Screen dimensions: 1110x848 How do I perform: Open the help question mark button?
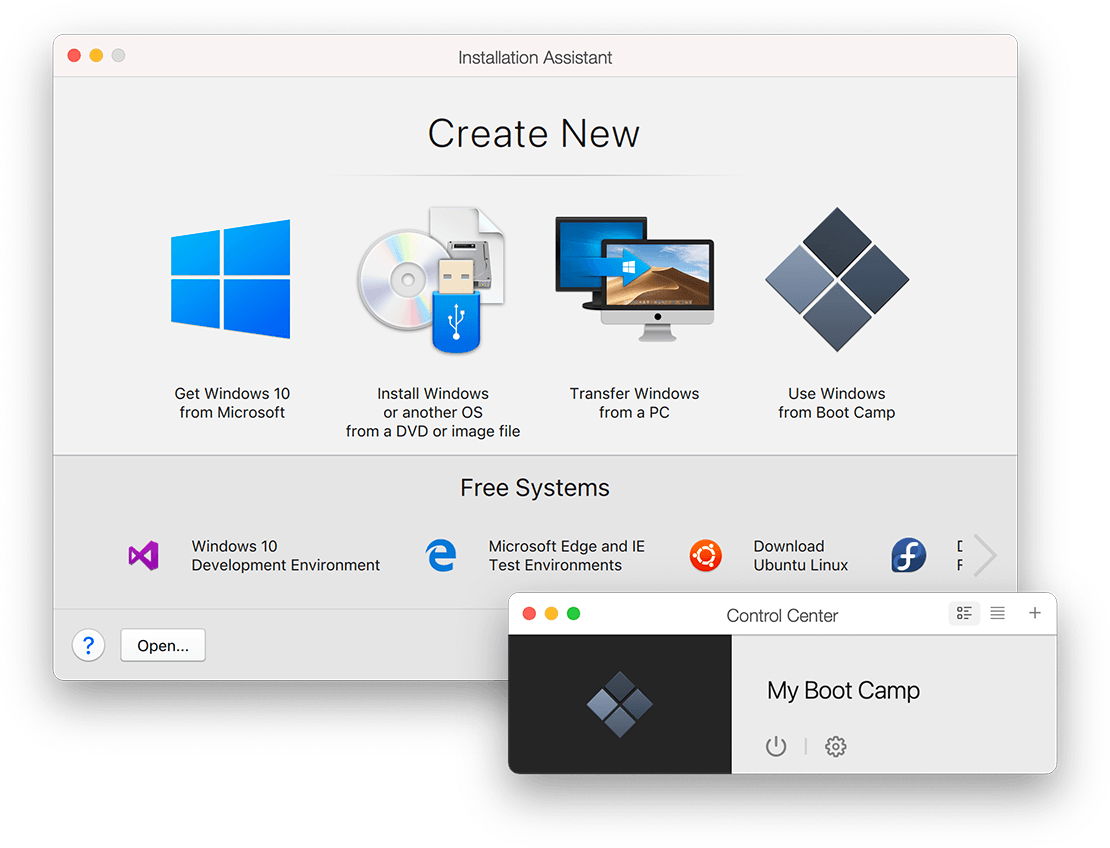click(x=88, y=646)
